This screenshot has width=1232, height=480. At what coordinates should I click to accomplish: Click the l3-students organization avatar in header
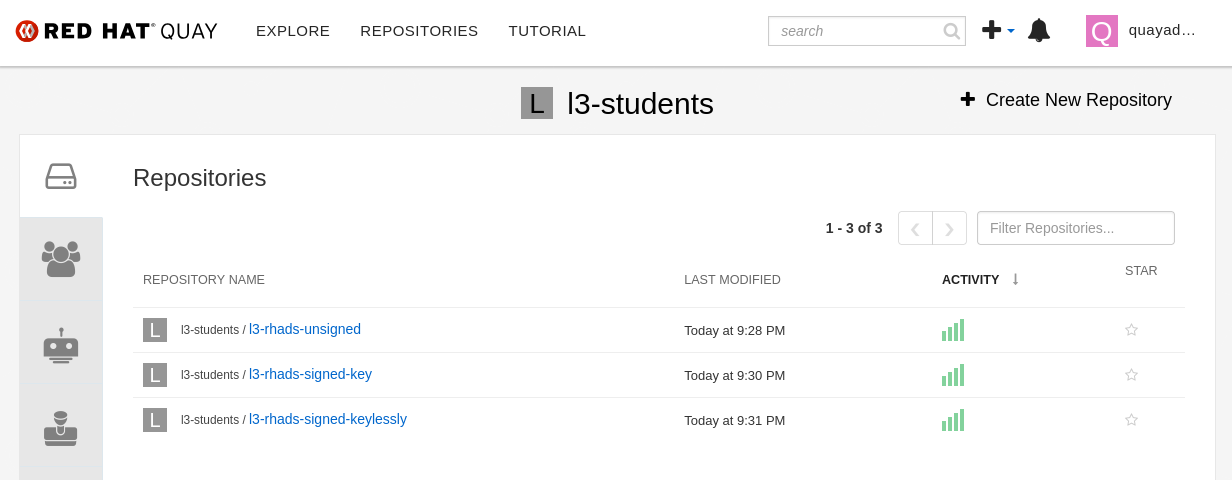tap(537, 103)
